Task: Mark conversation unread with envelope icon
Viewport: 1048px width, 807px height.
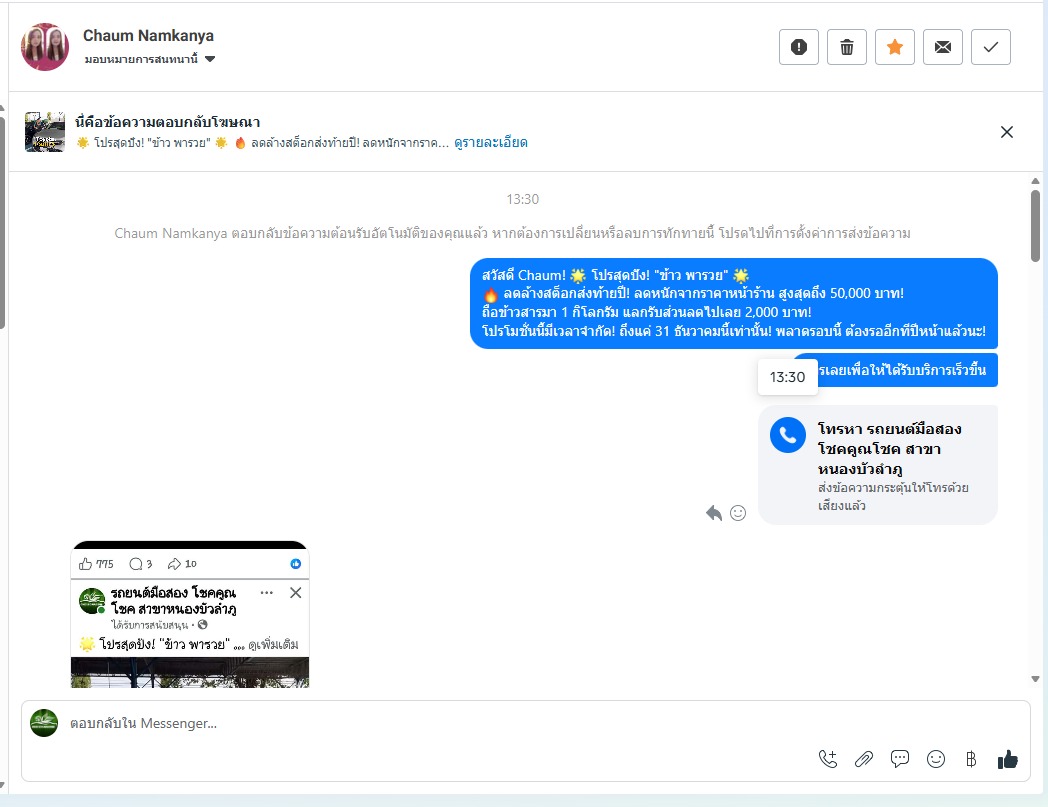Action: 943,47
